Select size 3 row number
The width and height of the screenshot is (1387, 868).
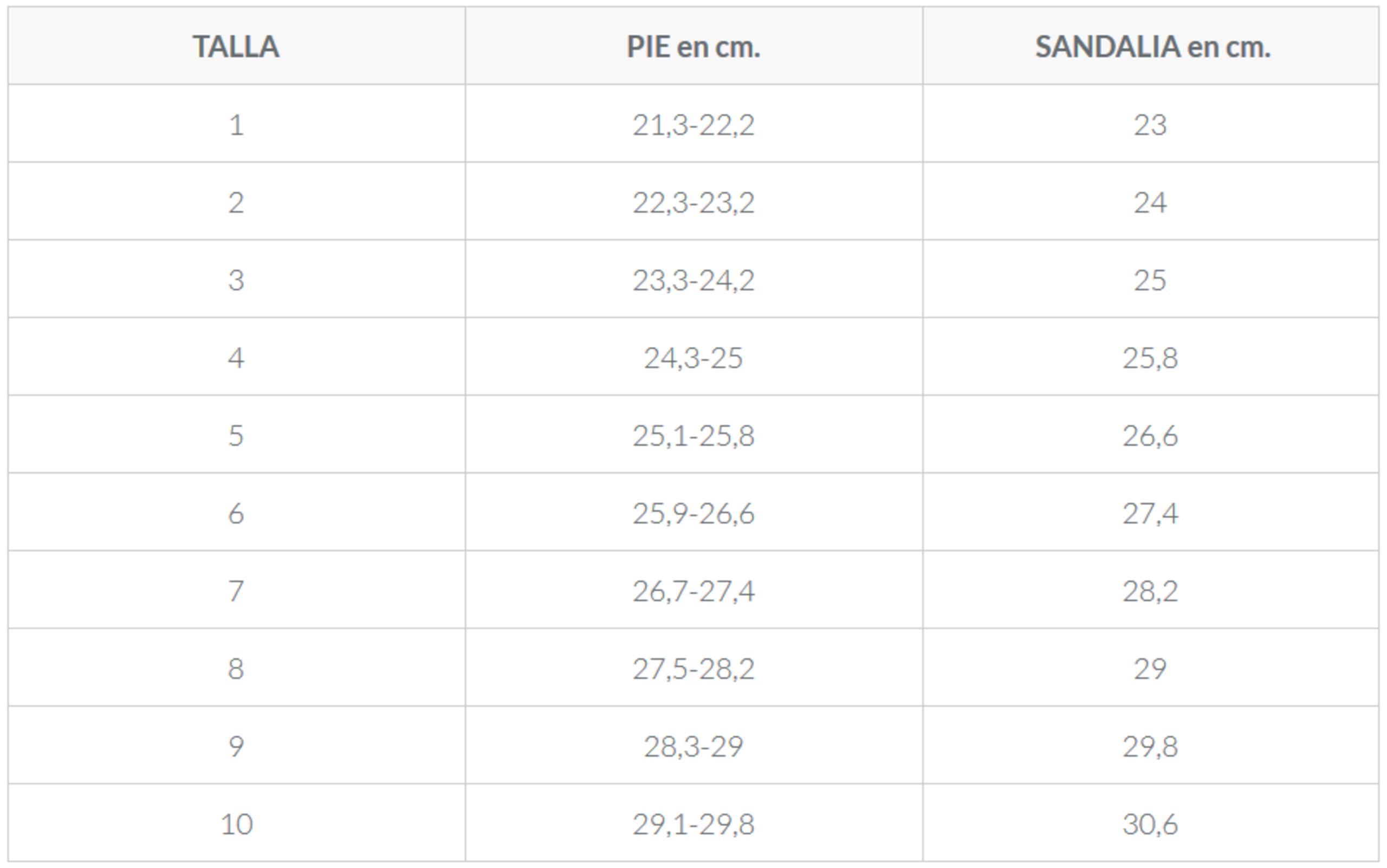pos(236,280)
